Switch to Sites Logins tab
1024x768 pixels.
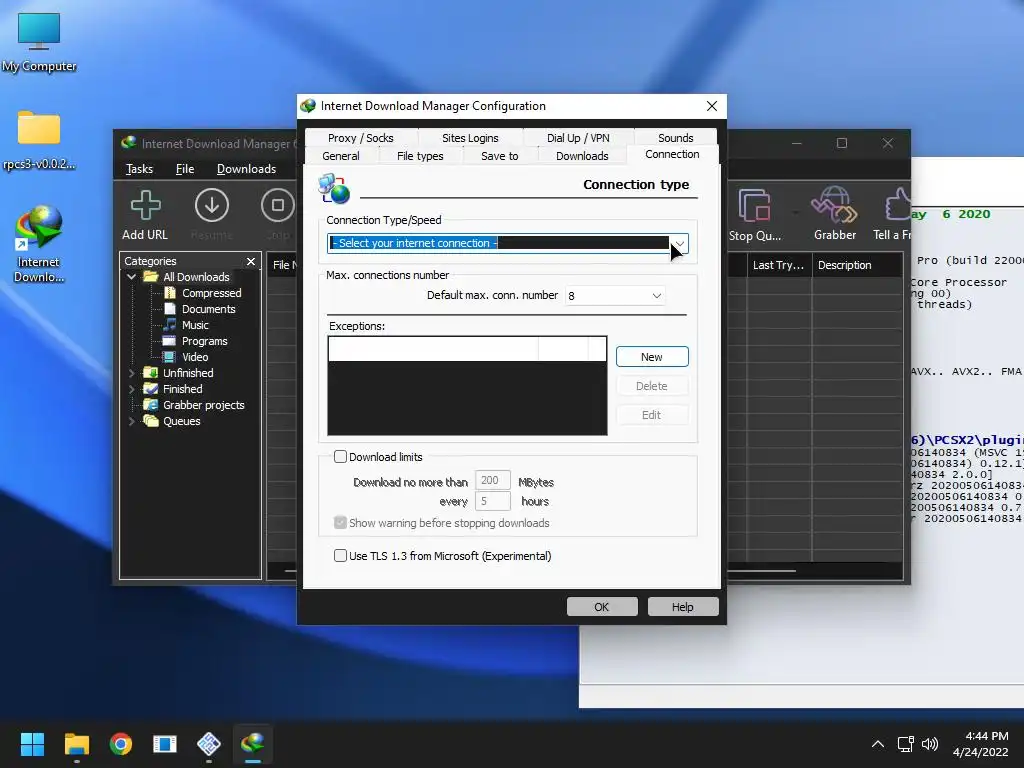[x=470, y=138]
